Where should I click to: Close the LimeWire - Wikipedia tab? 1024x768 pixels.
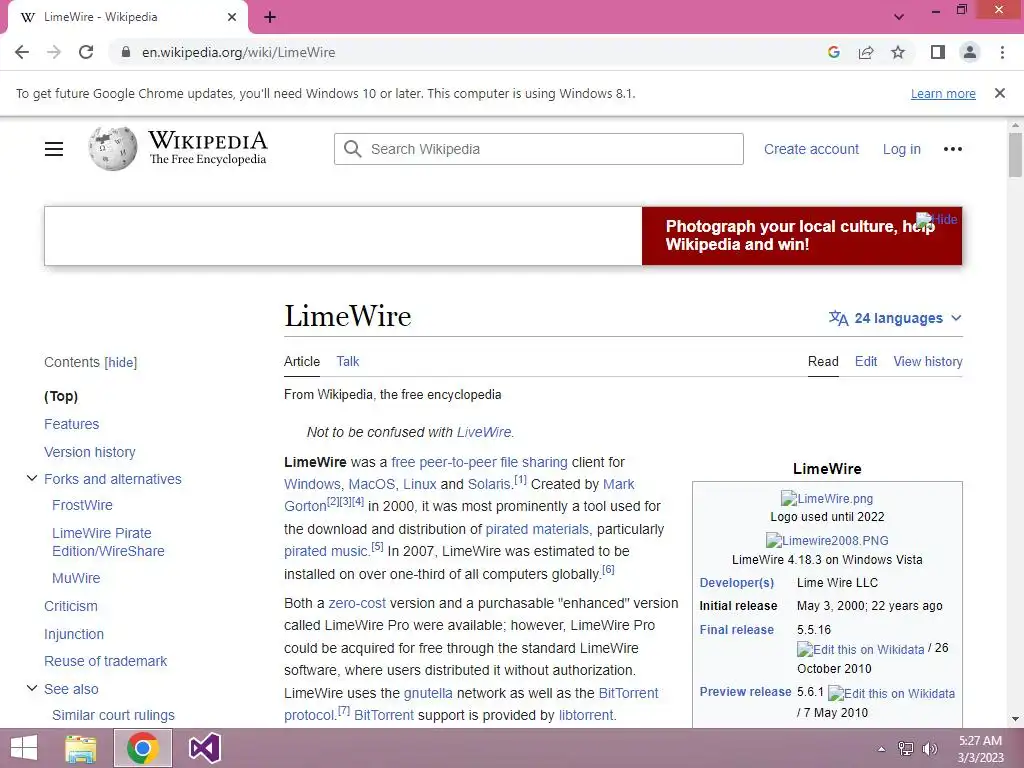[232, 17]
